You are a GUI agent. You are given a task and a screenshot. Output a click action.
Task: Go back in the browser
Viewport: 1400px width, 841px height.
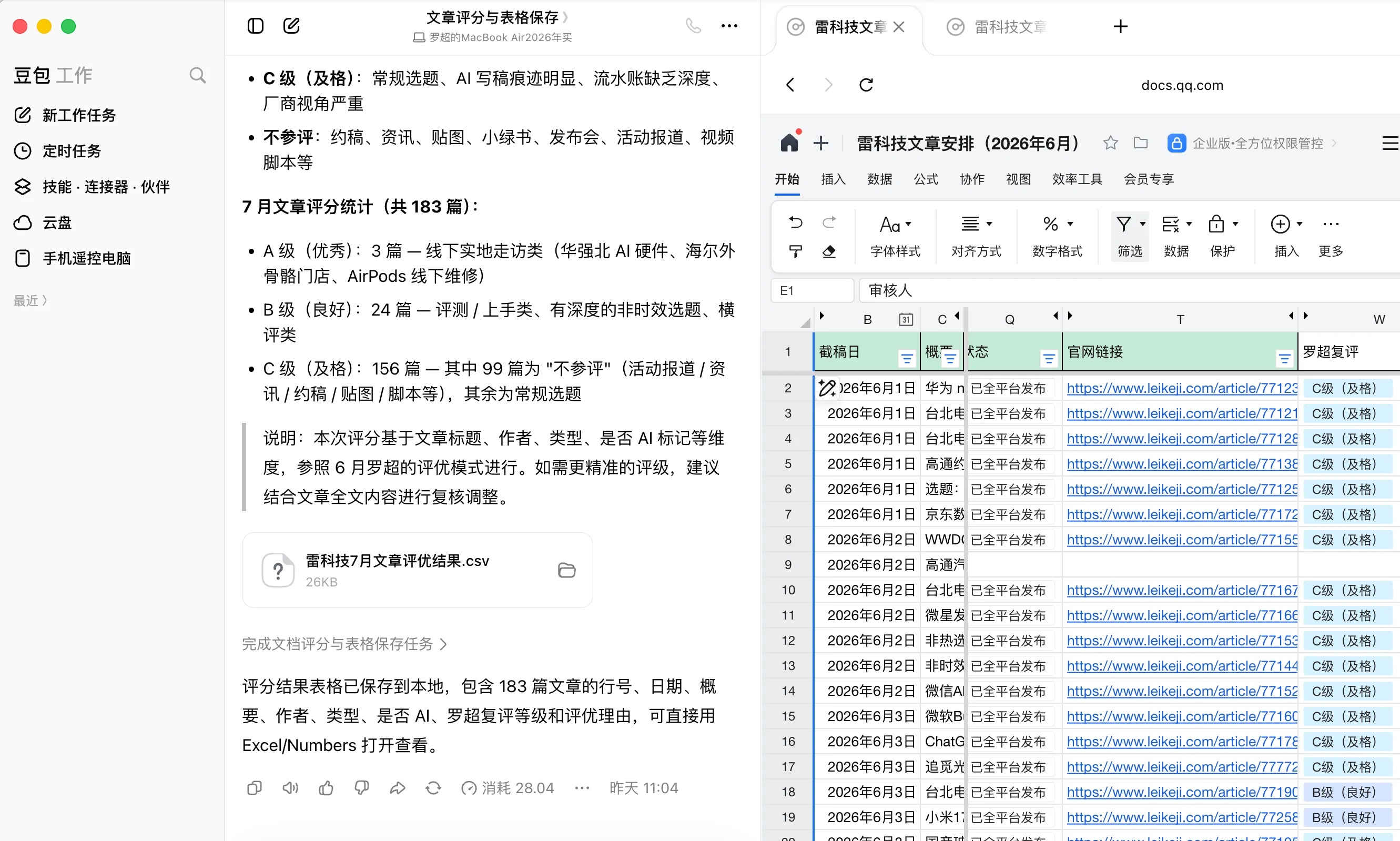pos(791,85)
